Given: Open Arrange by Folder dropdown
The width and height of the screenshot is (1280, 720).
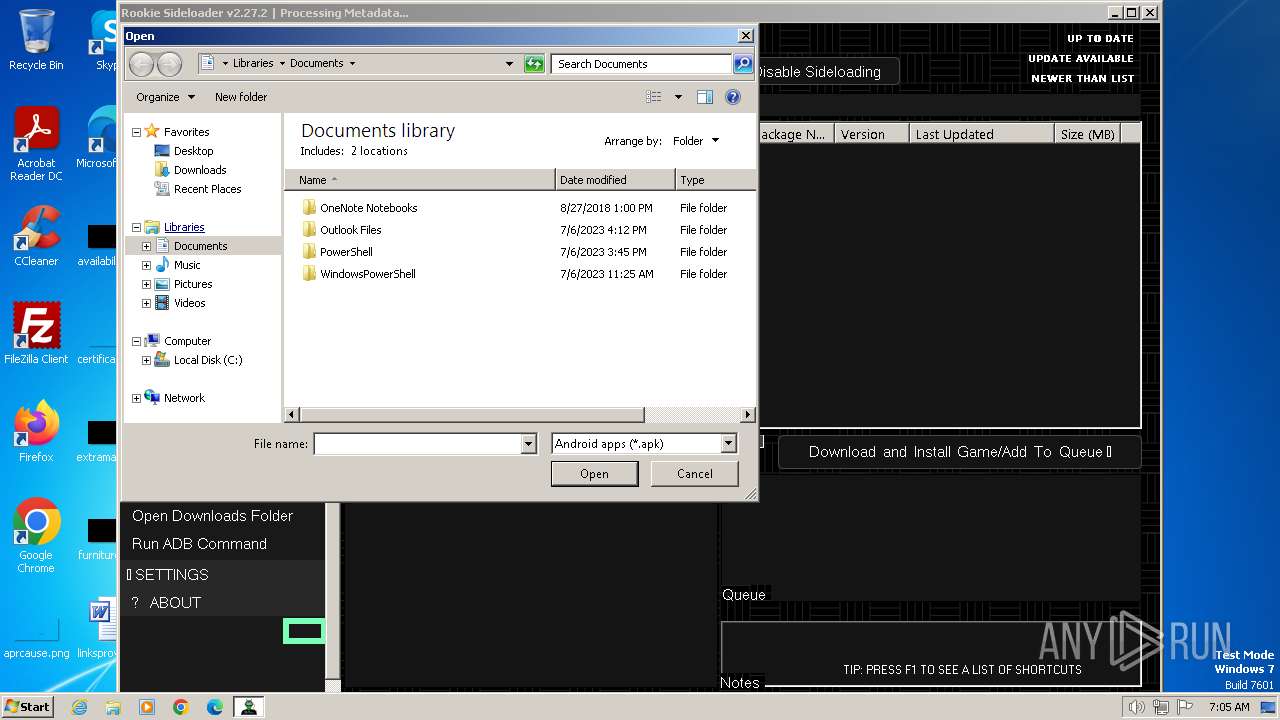Looking at the screenshot, I should [696, 141].
